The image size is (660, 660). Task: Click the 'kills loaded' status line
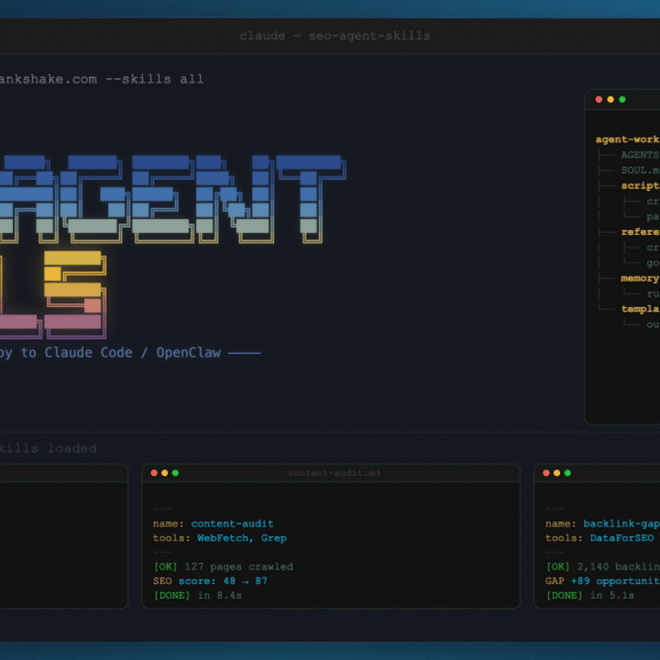coord(47,448)
